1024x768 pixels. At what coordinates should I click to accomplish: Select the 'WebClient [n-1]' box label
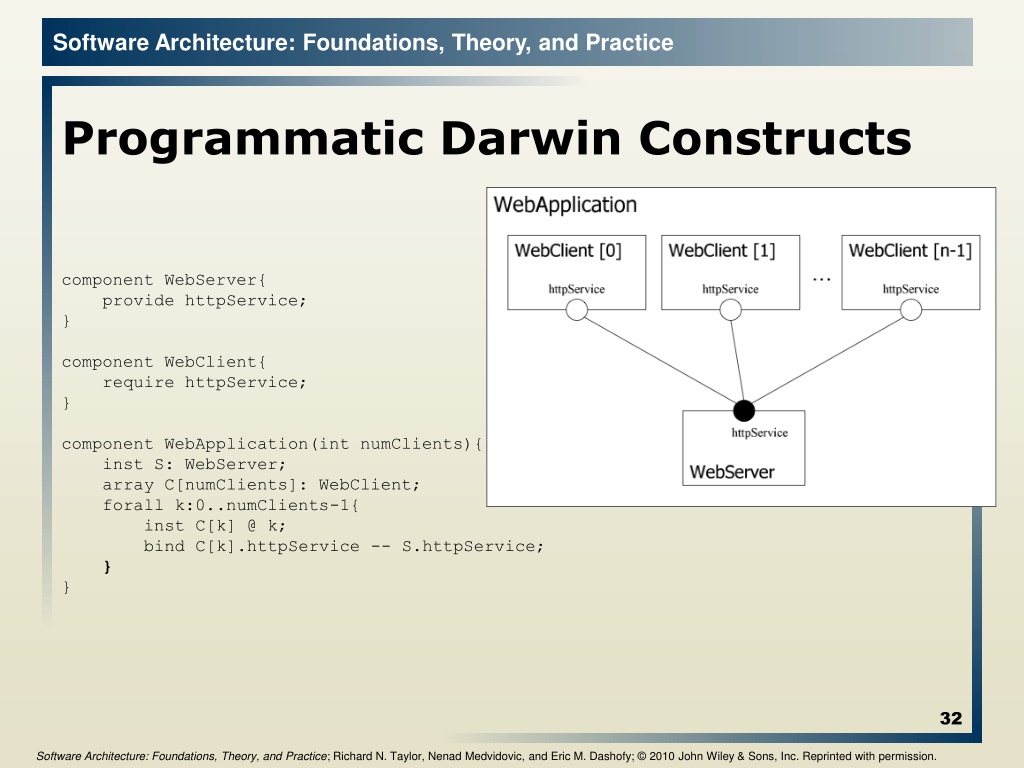coord(910,251)
